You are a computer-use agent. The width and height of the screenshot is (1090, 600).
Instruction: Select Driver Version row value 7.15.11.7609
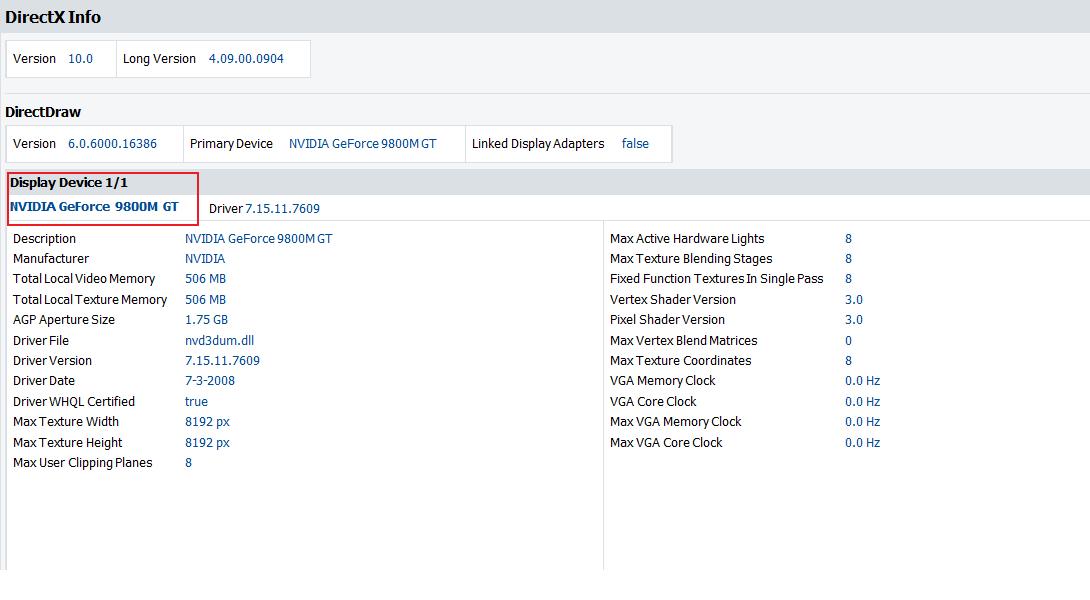[x=222, y=361]
